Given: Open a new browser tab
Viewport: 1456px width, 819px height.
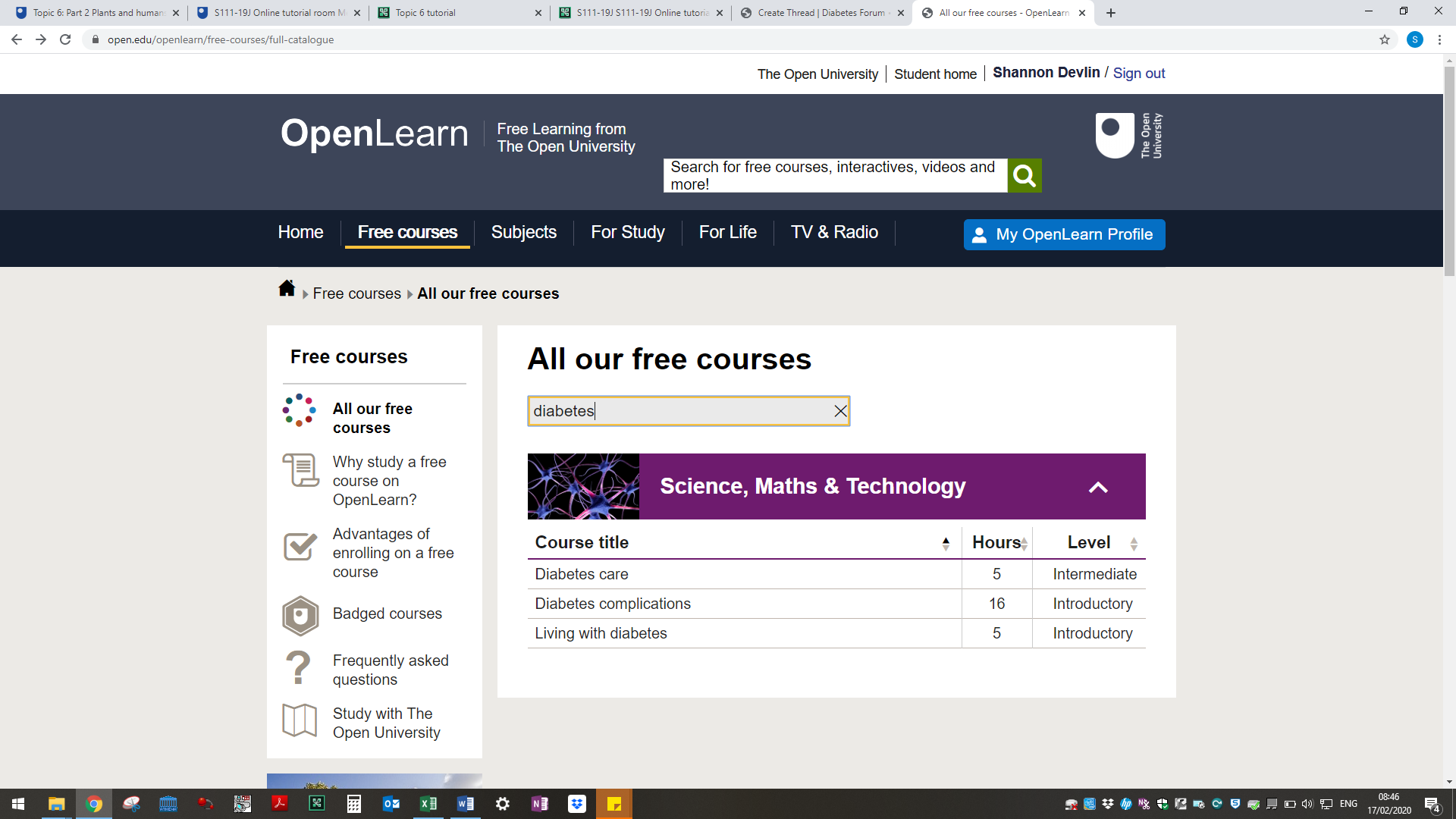Looking at the screenshot, I should tap(1111, 13).
